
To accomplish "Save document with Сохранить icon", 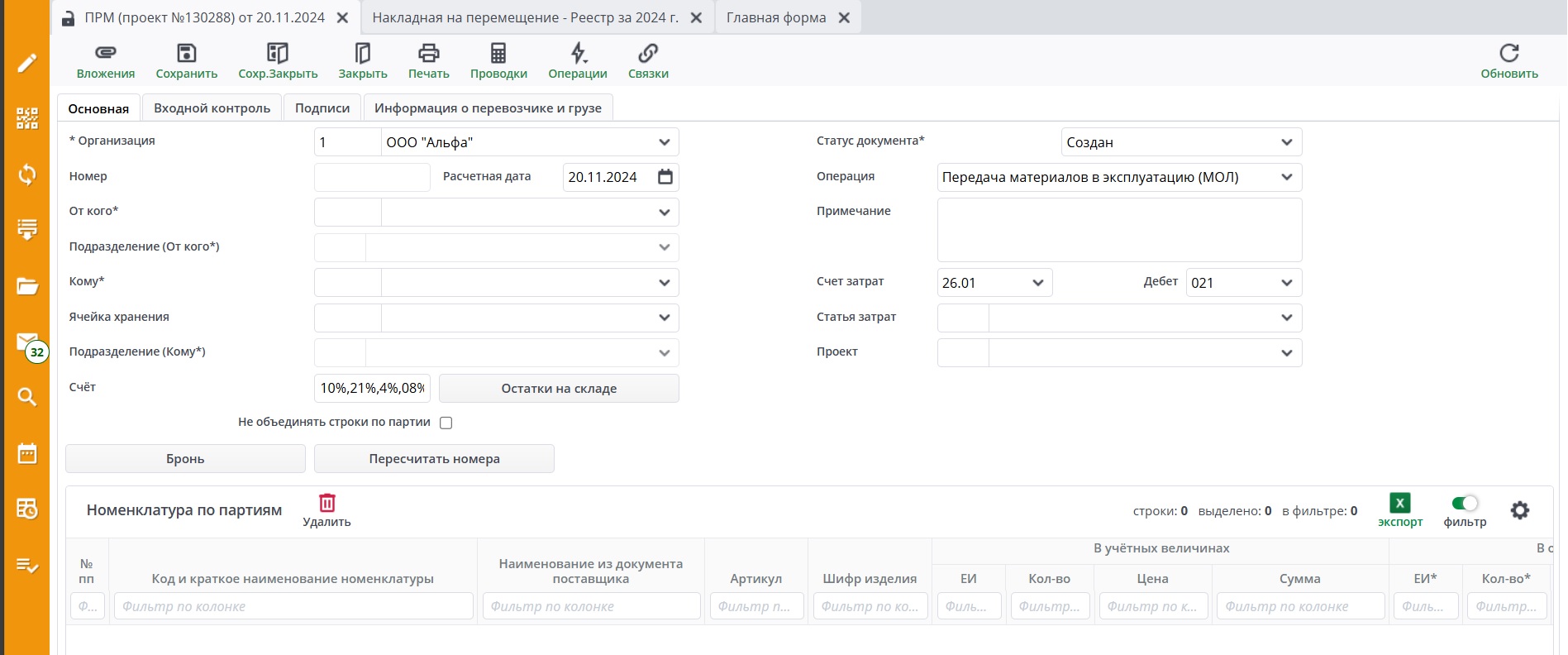I will (x=187, y=54).
